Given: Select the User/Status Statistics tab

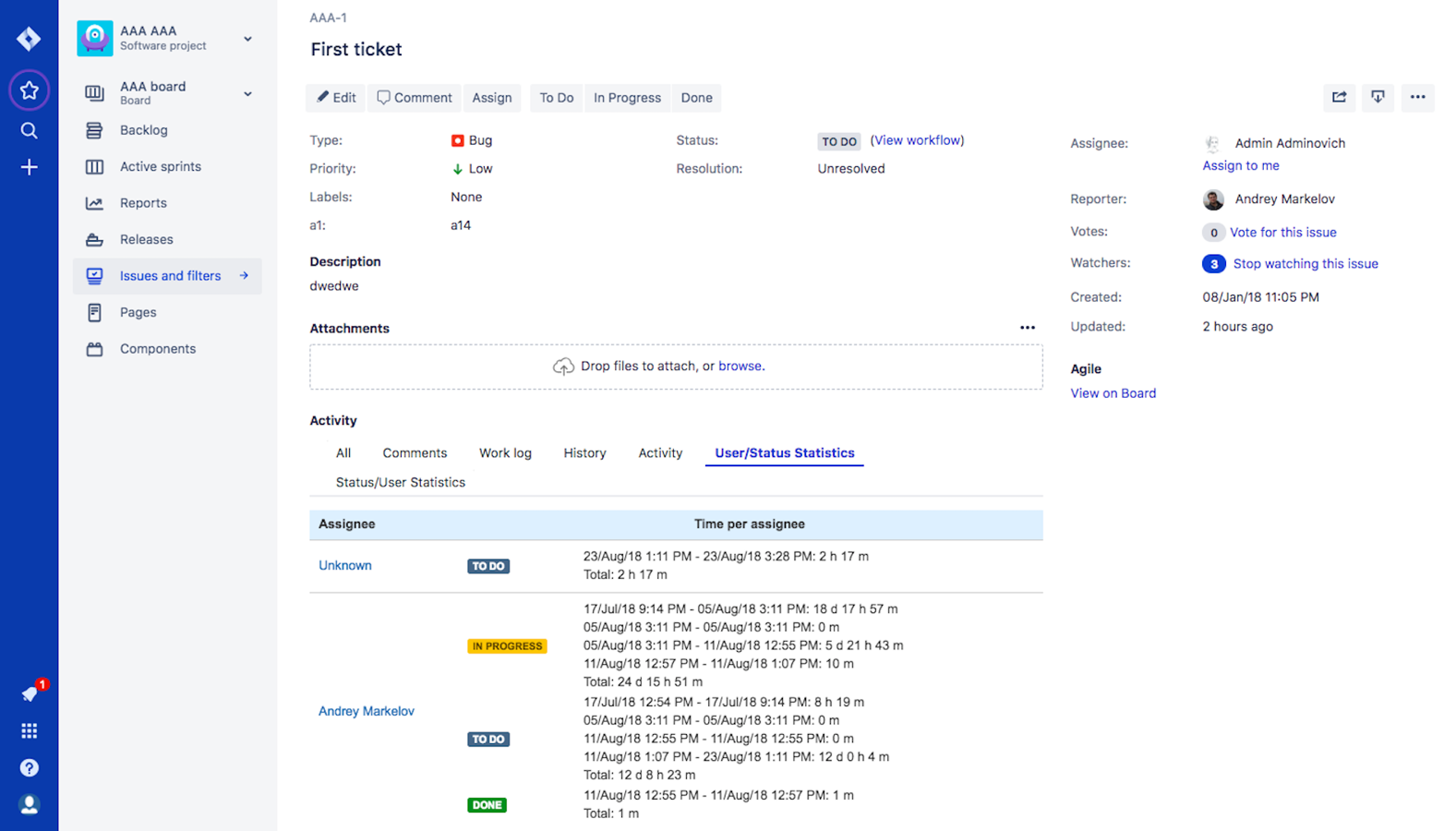Looking at the screenshot, I should pos(785,453).
